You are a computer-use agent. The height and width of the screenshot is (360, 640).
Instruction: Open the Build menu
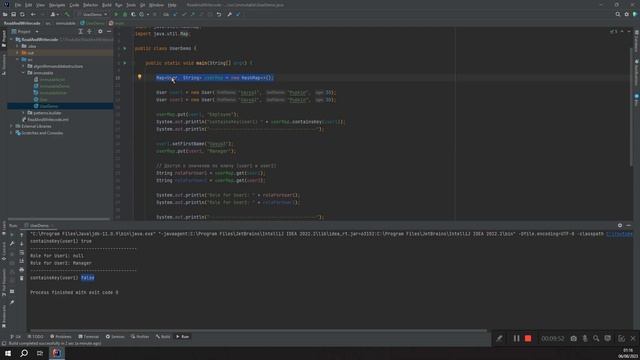107,5
